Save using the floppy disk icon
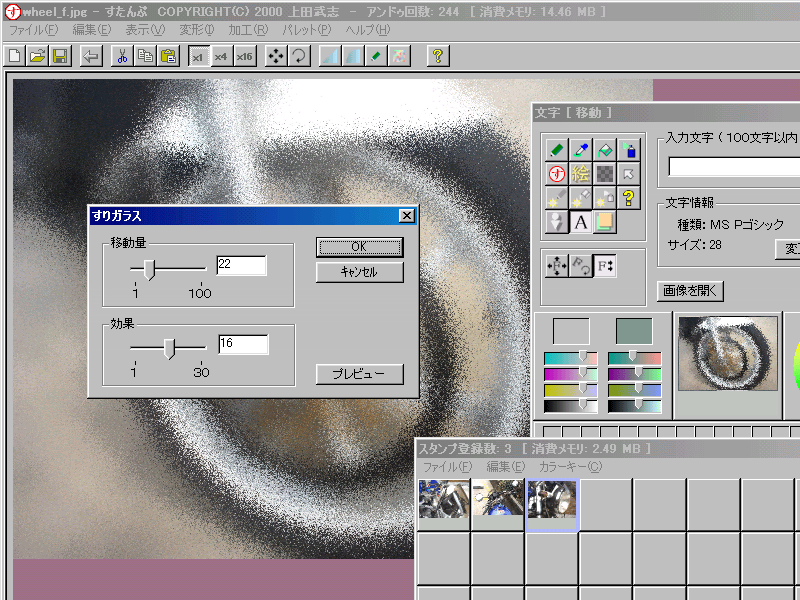 pos(60,56)
